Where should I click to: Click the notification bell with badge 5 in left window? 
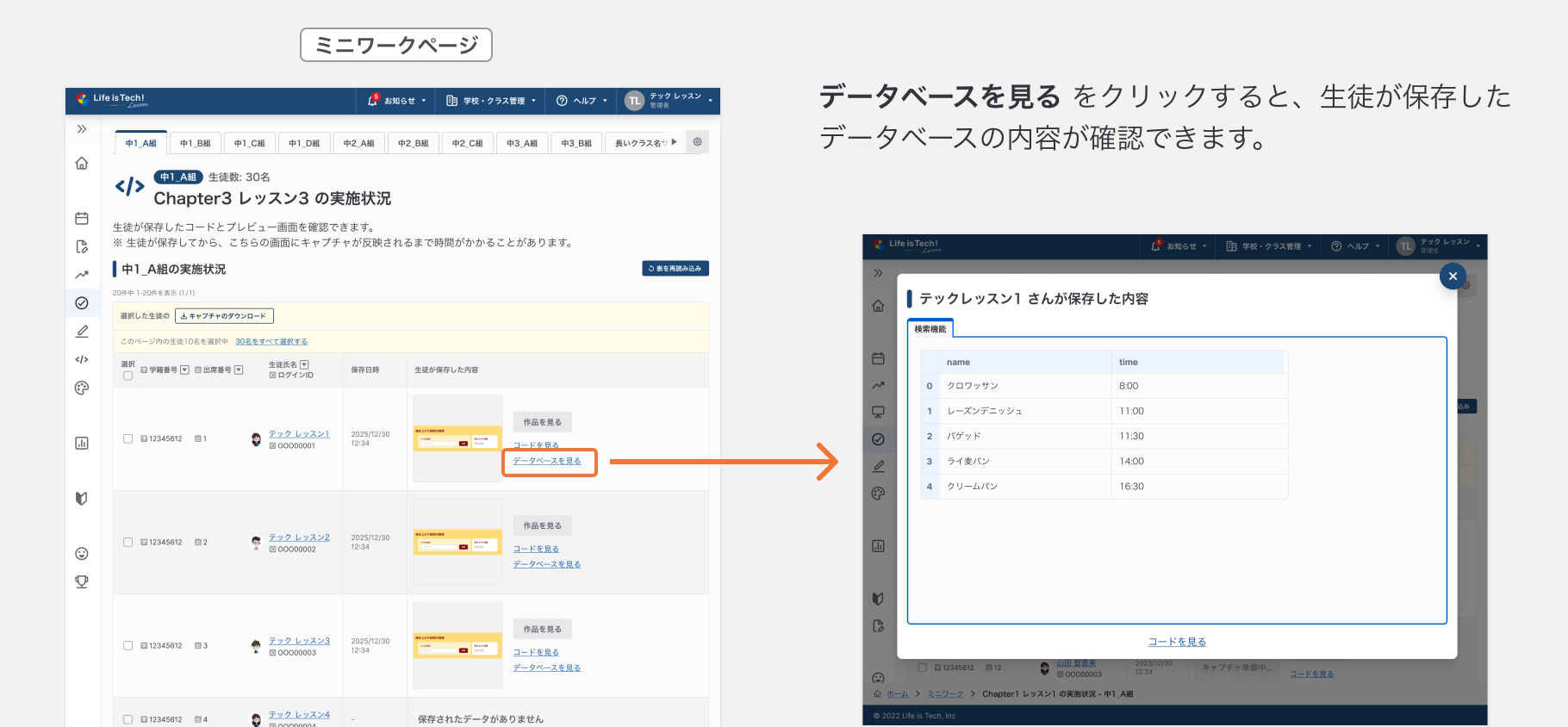point(373,100)
